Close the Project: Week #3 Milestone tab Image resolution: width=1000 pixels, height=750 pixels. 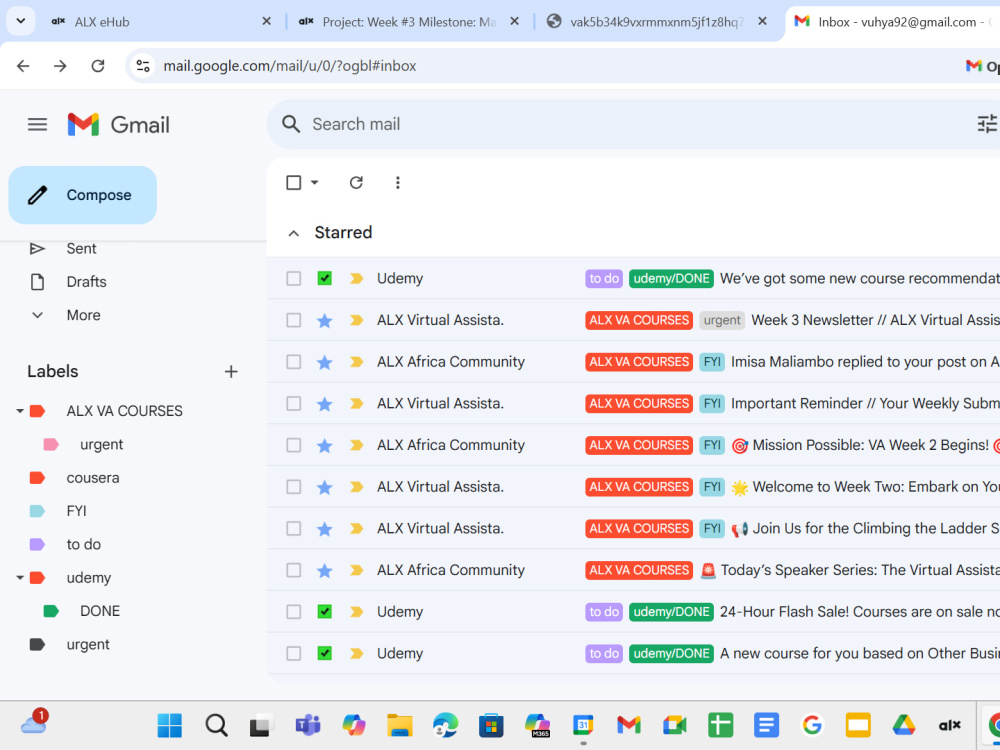click(x=514, y=21)
